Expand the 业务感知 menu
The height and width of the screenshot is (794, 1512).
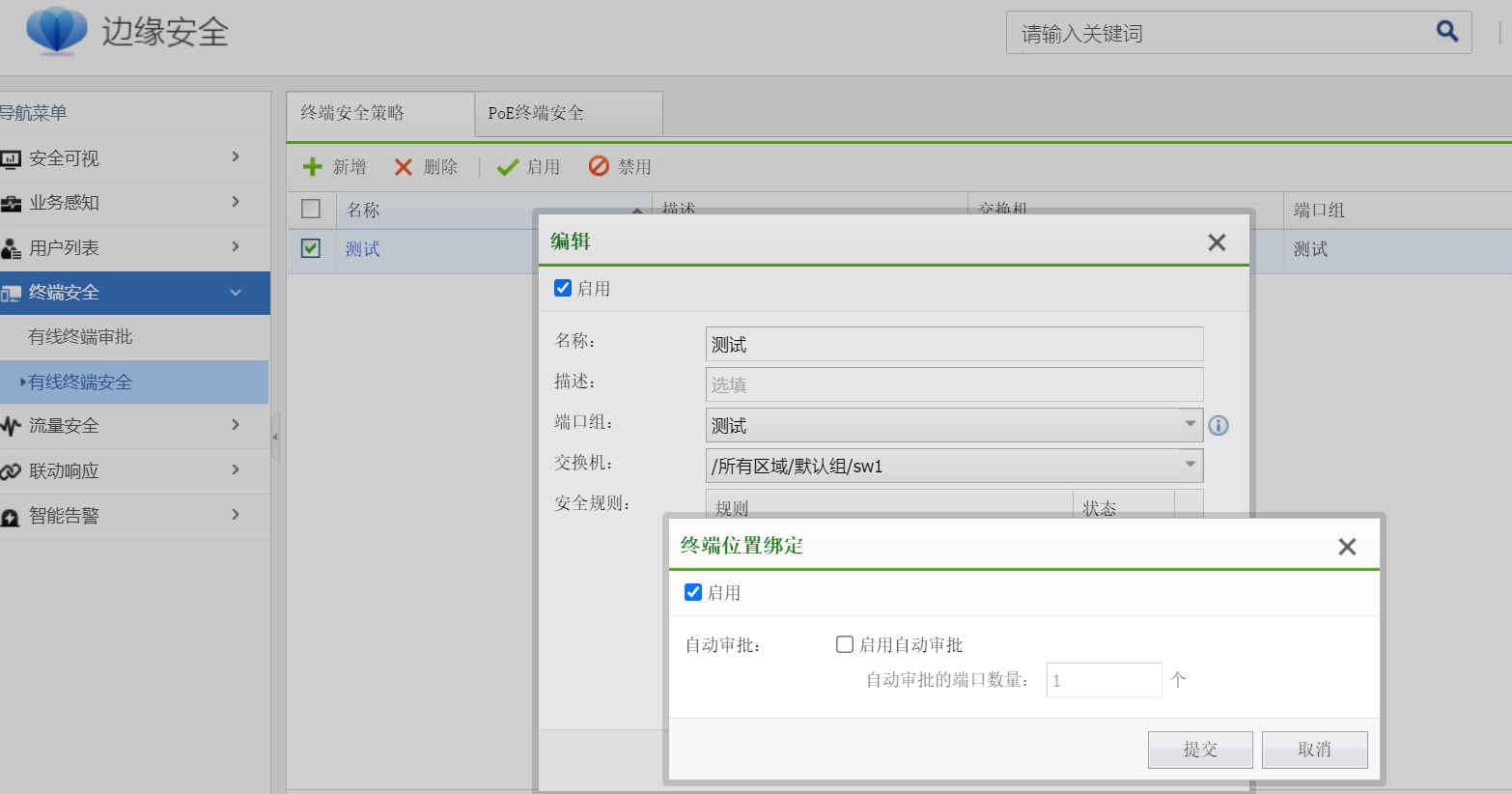pos(236,201)
